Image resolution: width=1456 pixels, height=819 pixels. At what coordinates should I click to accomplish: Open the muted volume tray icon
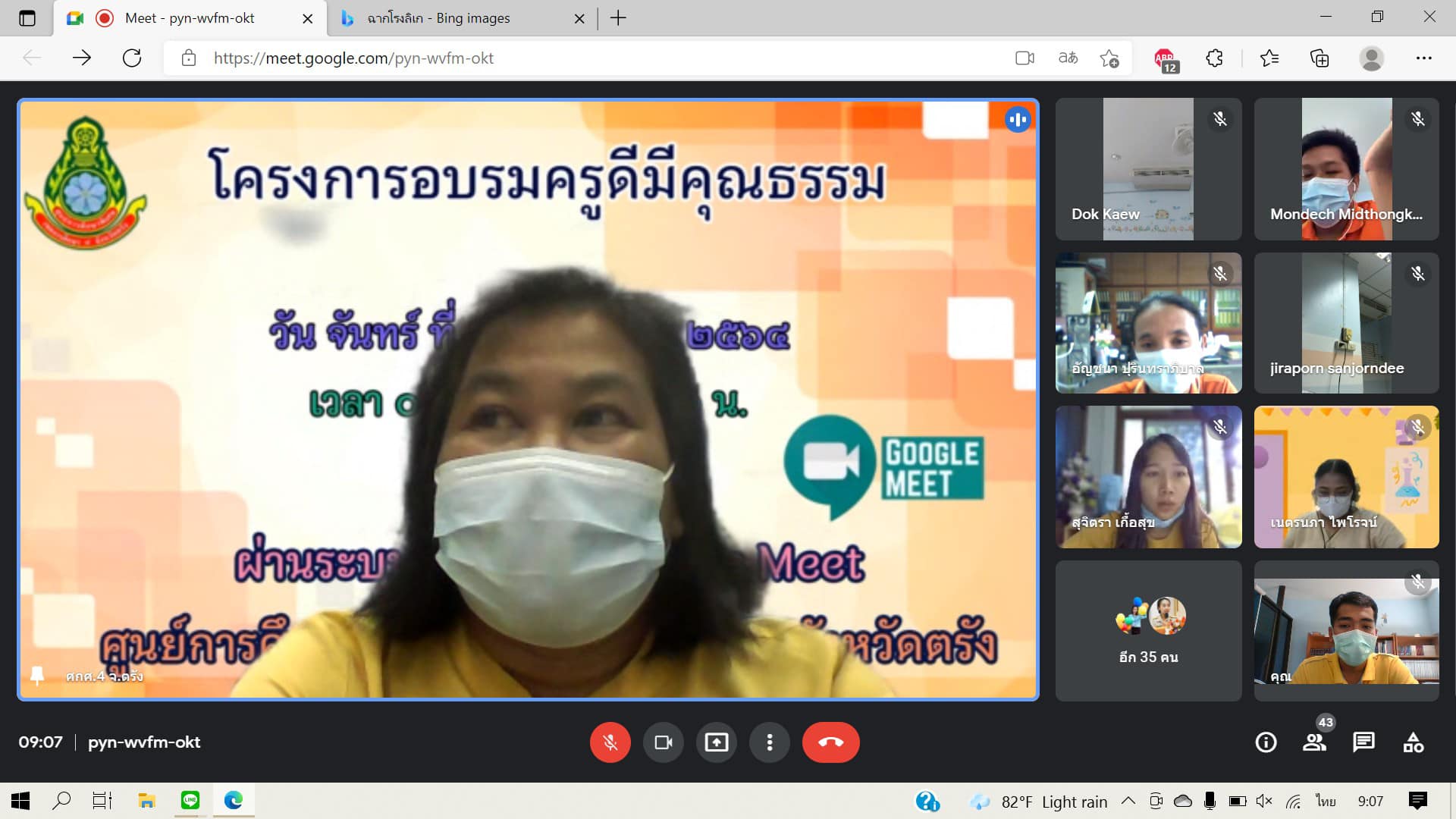tap(1264, 802)
